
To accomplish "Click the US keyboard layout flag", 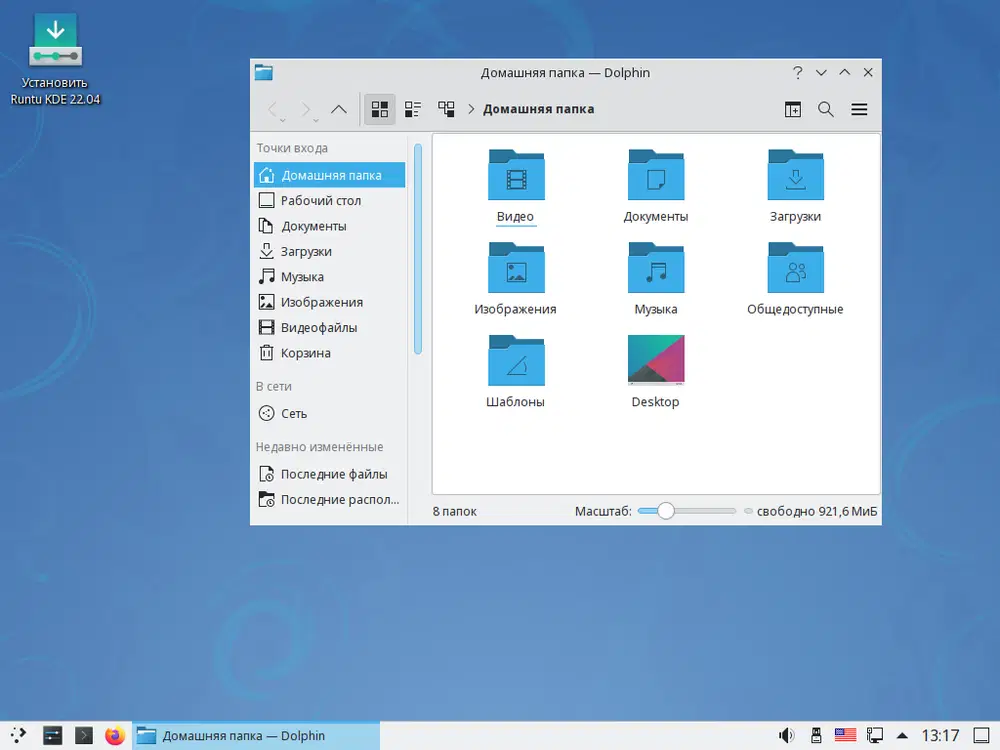I will (845, 735).
